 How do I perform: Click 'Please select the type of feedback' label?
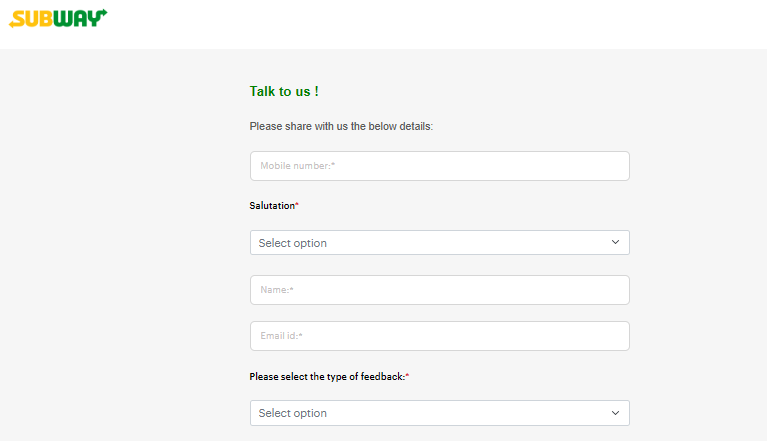pos(326,377)
